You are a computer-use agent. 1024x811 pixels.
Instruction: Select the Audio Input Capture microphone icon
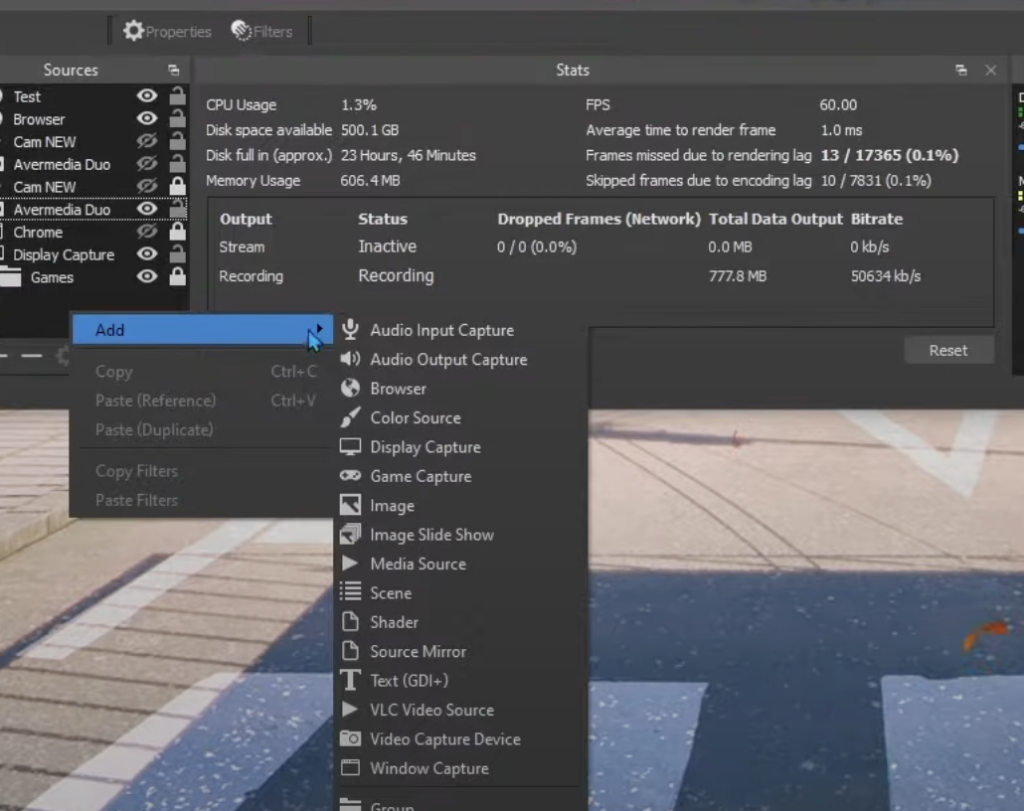(x=349, y=330)
